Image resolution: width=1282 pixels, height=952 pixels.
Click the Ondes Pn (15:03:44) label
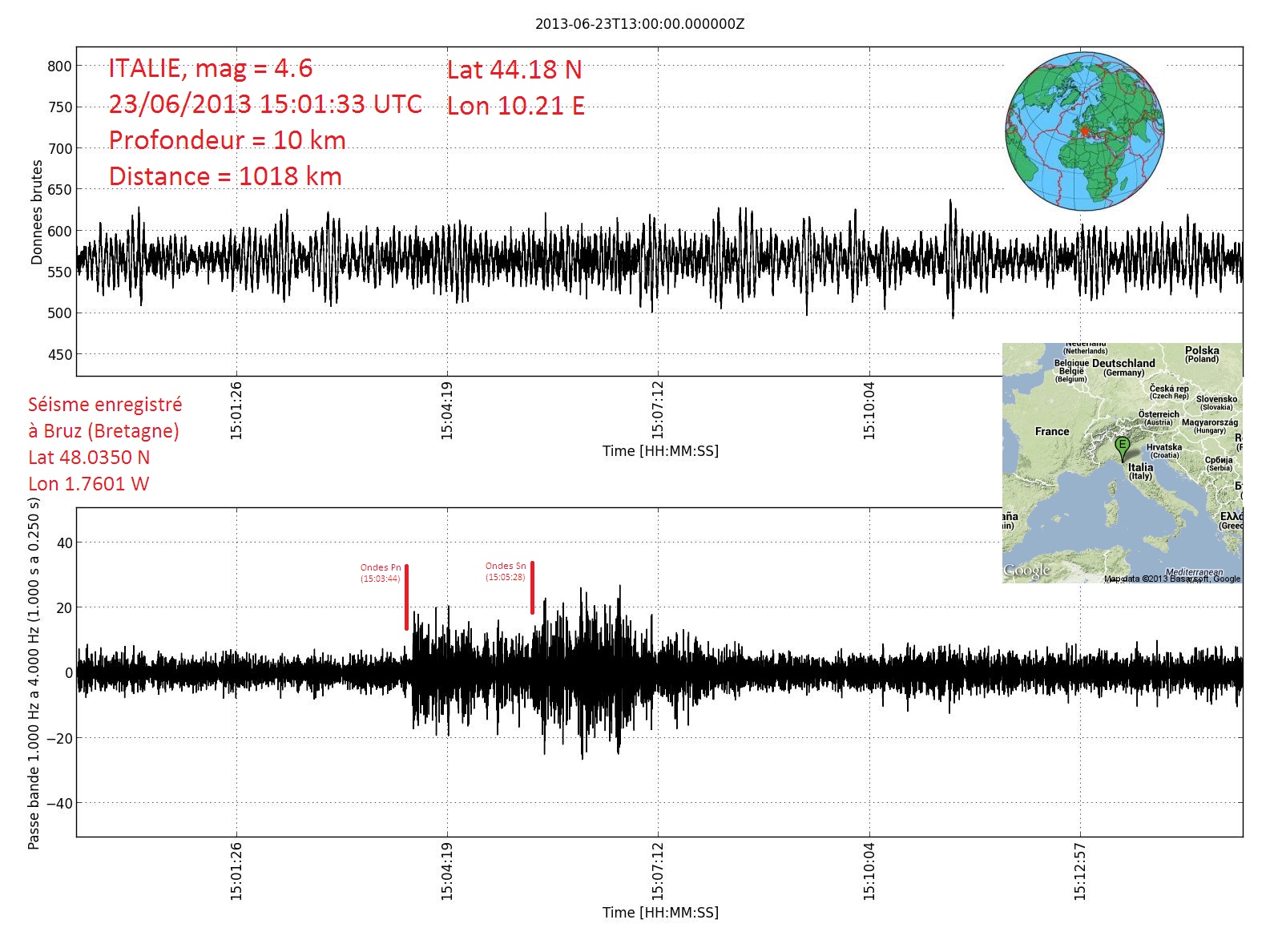pos(381,573)
